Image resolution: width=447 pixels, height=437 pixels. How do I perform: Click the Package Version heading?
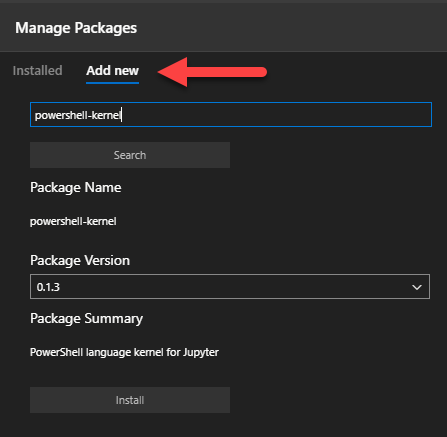80,260
